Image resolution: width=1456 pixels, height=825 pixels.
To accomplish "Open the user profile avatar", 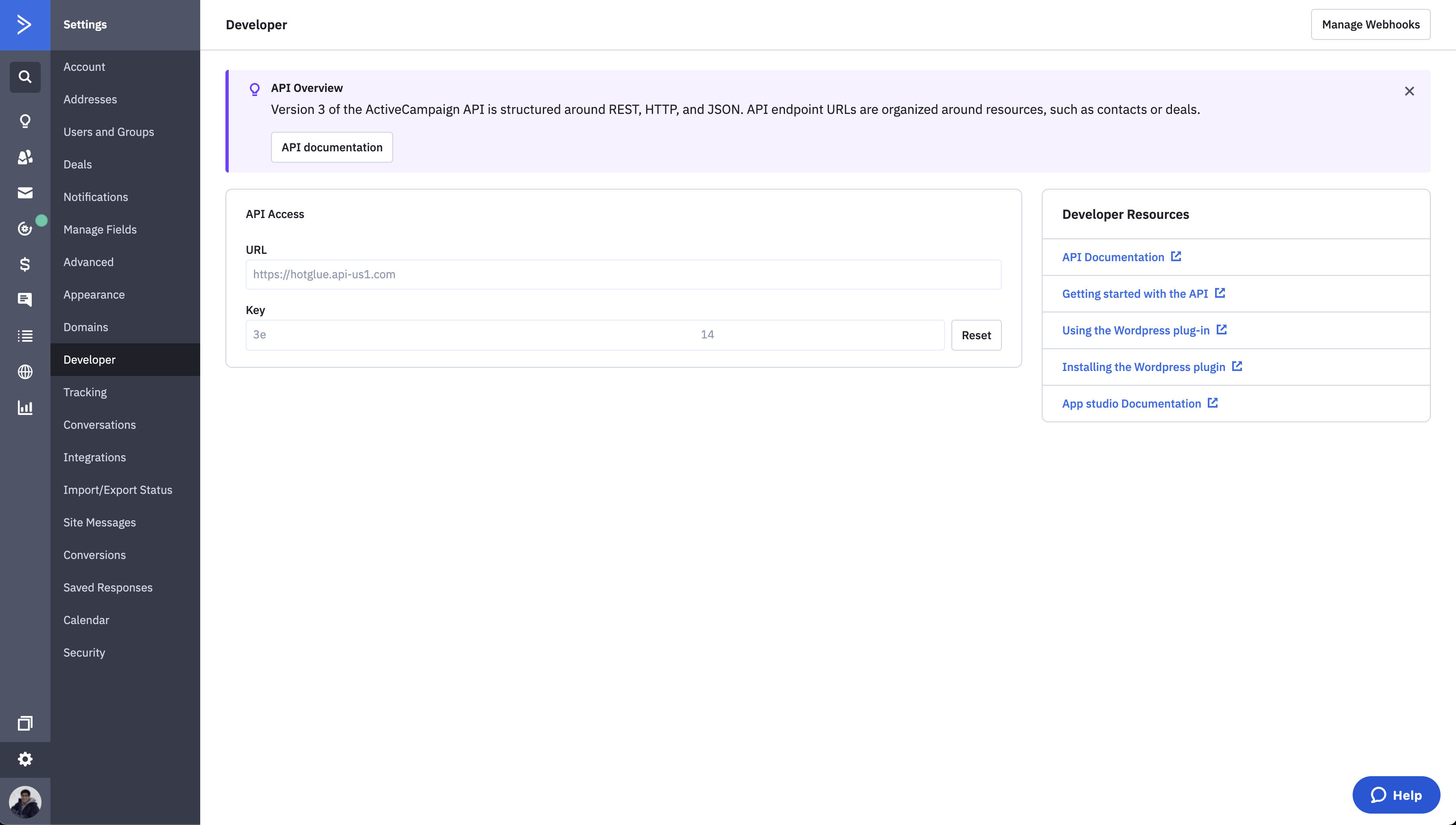I will (25, 802).
